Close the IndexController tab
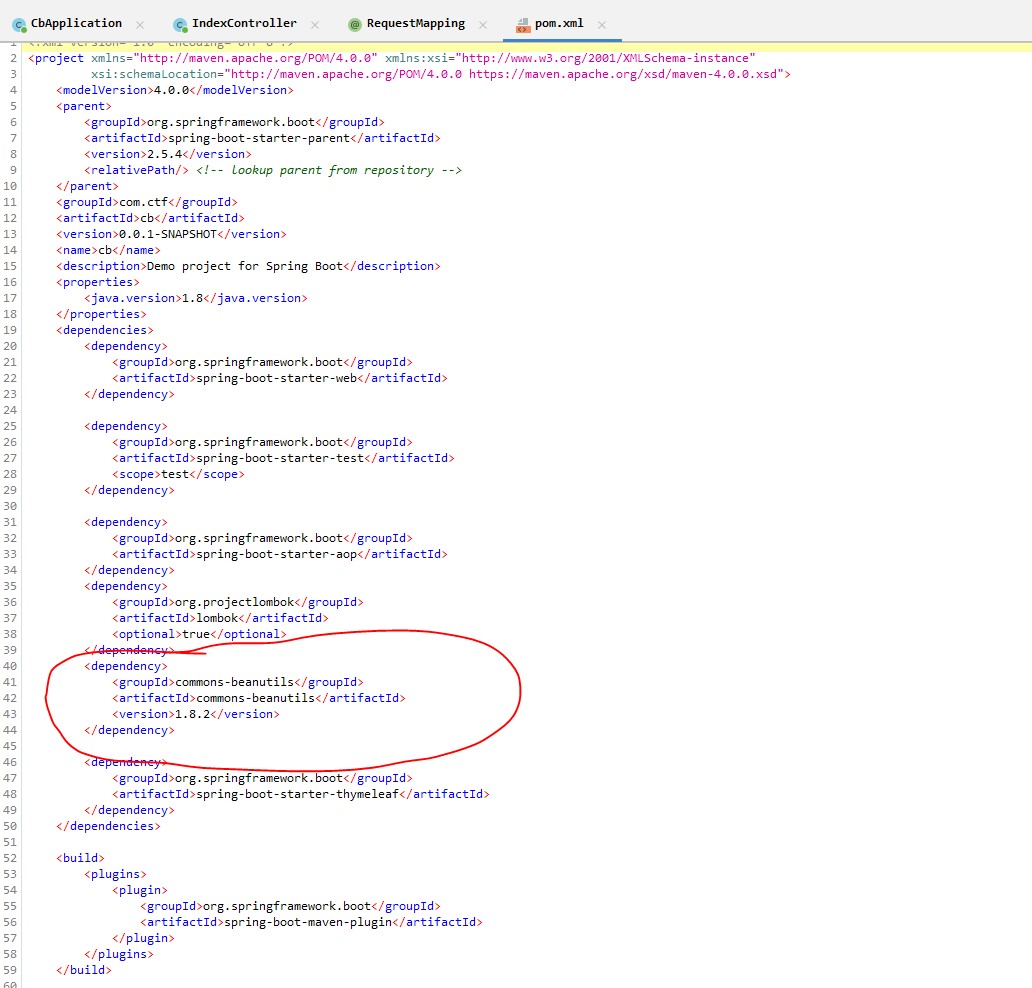 pos(315,25)
